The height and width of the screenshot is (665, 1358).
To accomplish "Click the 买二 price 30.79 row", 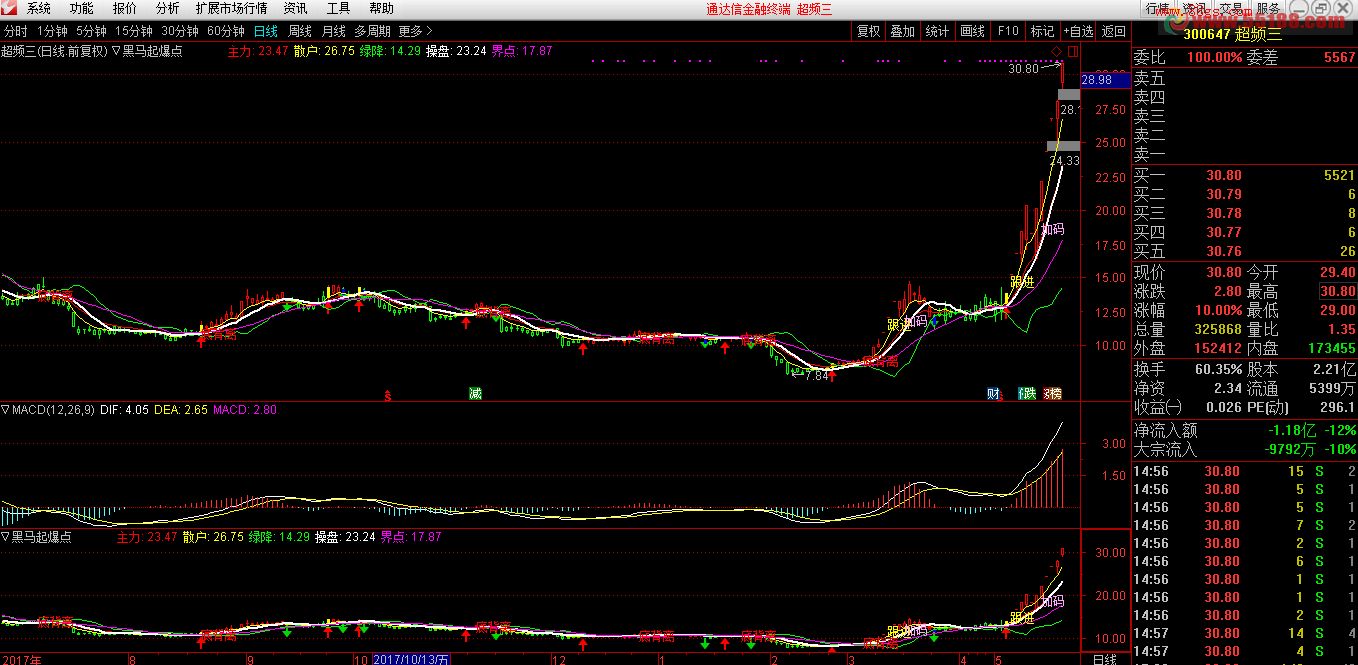I will click(1244, 194).
